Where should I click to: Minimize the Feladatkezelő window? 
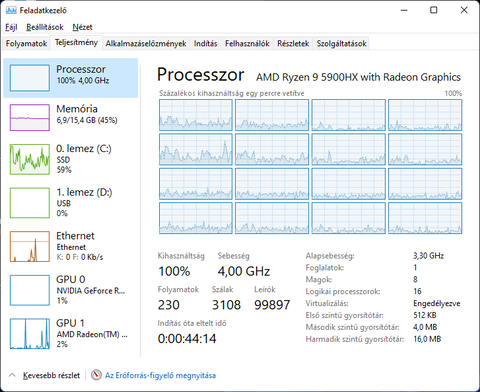pyautogui.click(x=404, y=10)
